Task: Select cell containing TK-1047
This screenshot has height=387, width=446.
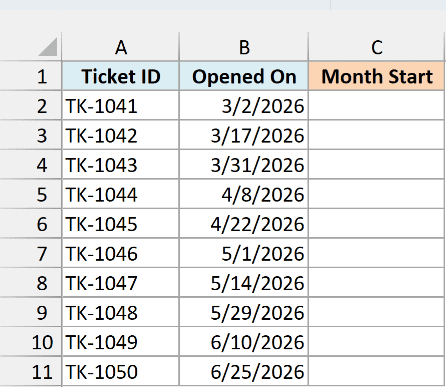Action: point(121,282)
